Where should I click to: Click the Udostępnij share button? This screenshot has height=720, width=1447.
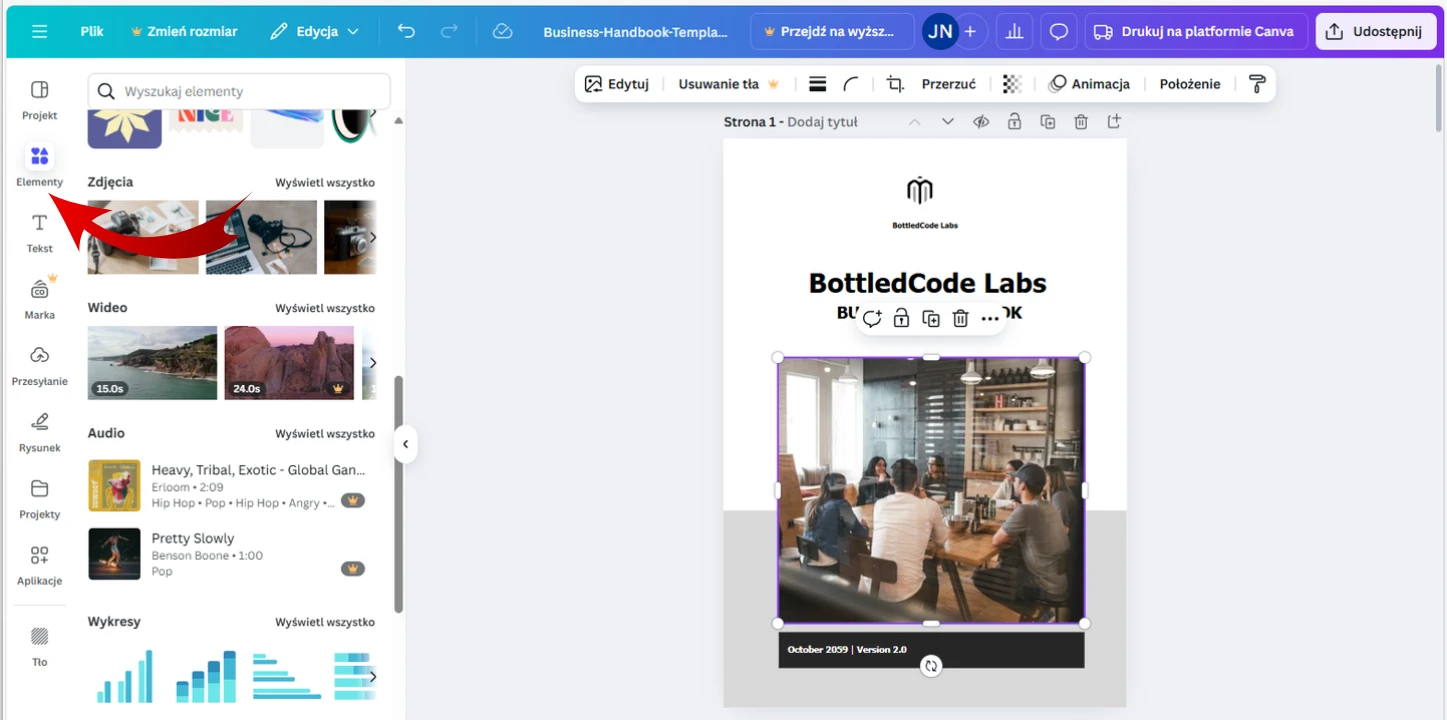coord(1373,31)
